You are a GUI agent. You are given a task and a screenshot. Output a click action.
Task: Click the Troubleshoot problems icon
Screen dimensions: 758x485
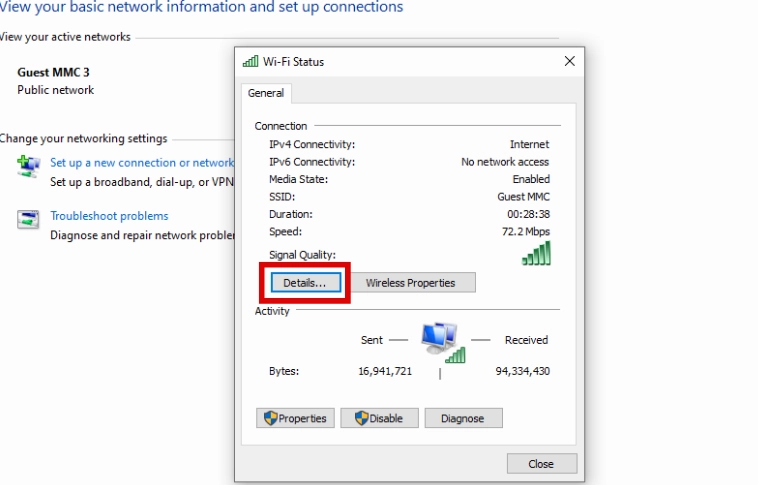click(x=28, y=220)
